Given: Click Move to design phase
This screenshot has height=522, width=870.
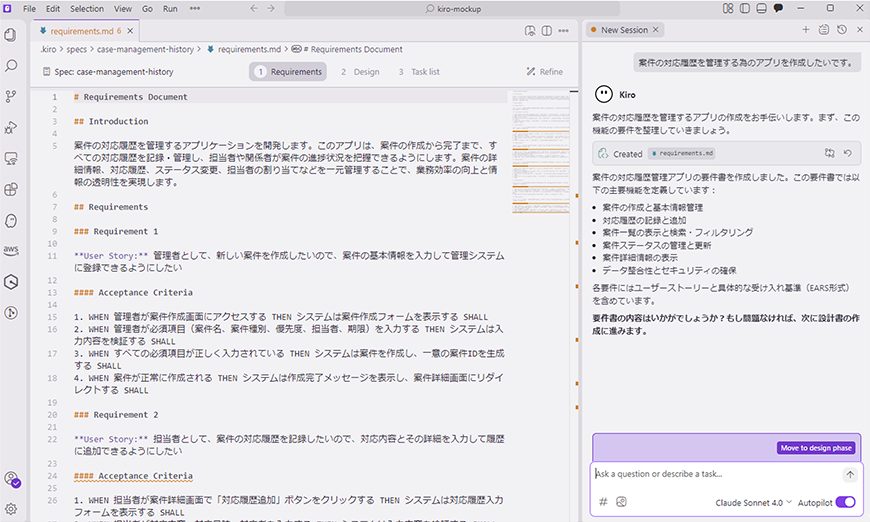Looking at the screenshot, I should (816, 448).
